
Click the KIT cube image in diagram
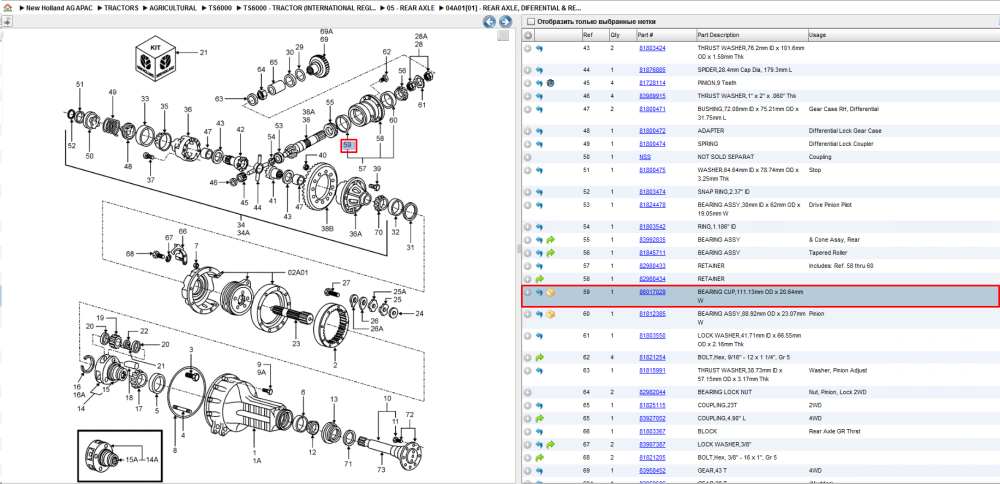[x=156, y=60]
